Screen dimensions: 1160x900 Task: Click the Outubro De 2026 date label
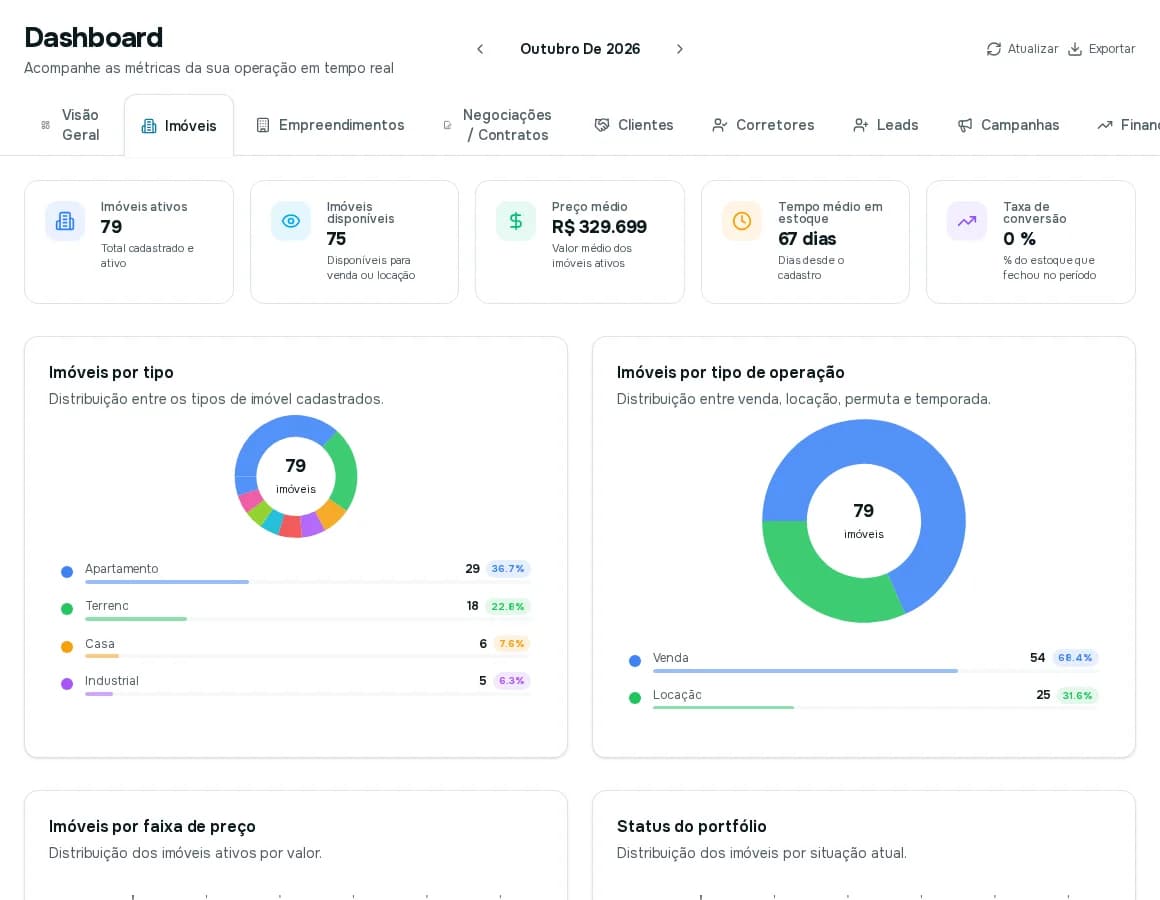(580, 49)
